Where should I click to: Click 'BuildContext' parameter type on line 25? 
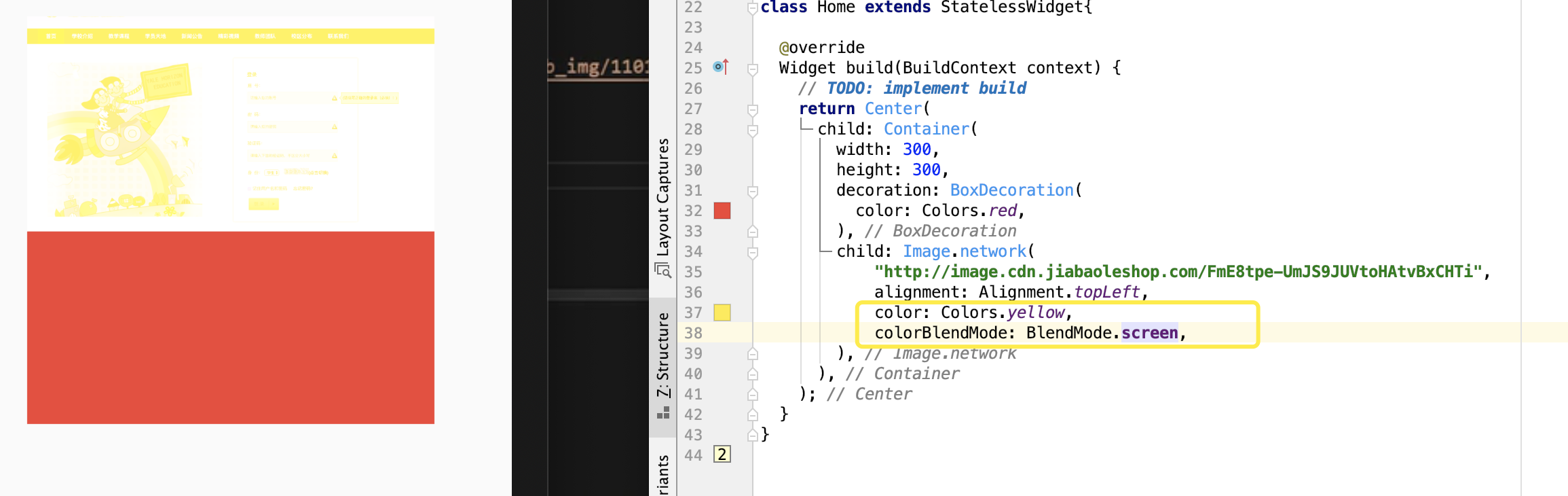[x=959, y=68]
